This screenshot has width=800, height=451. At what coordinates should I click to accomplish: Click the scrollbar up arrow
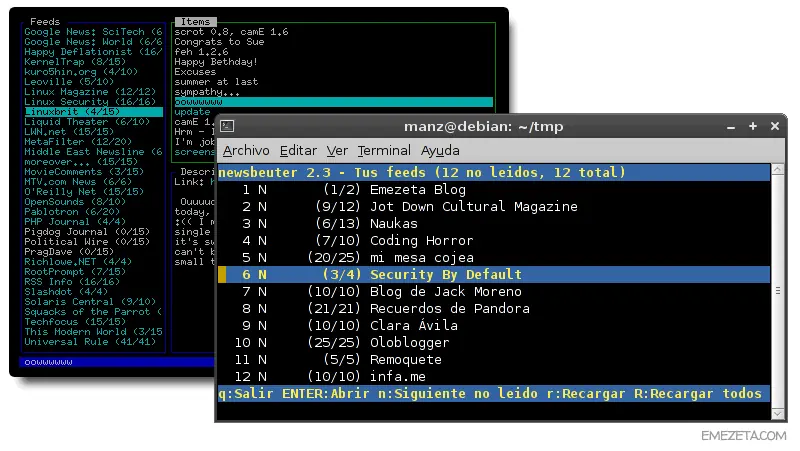click(778, 170)
